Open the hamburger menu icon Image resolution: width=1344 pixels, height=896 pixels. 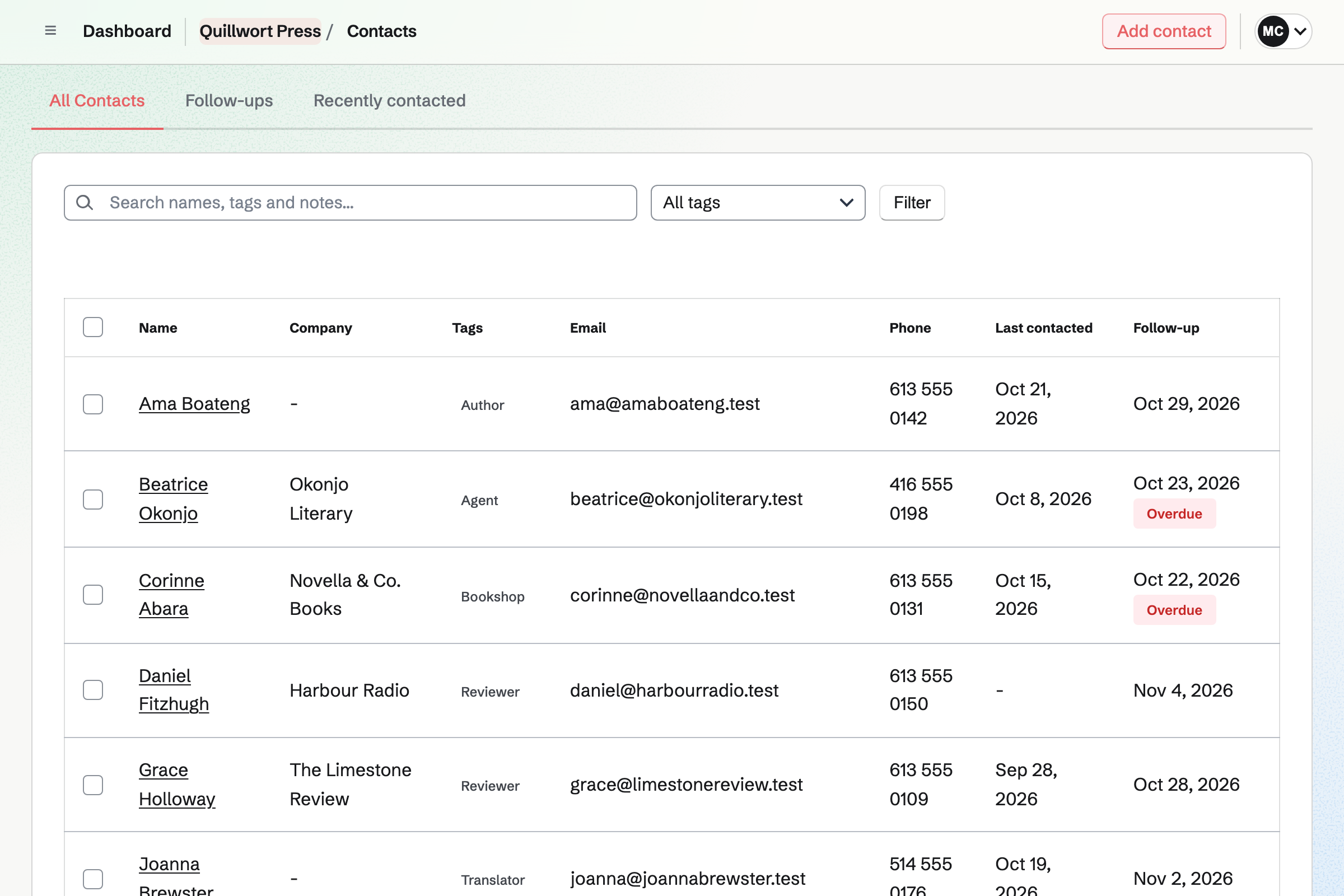(50, 31)
